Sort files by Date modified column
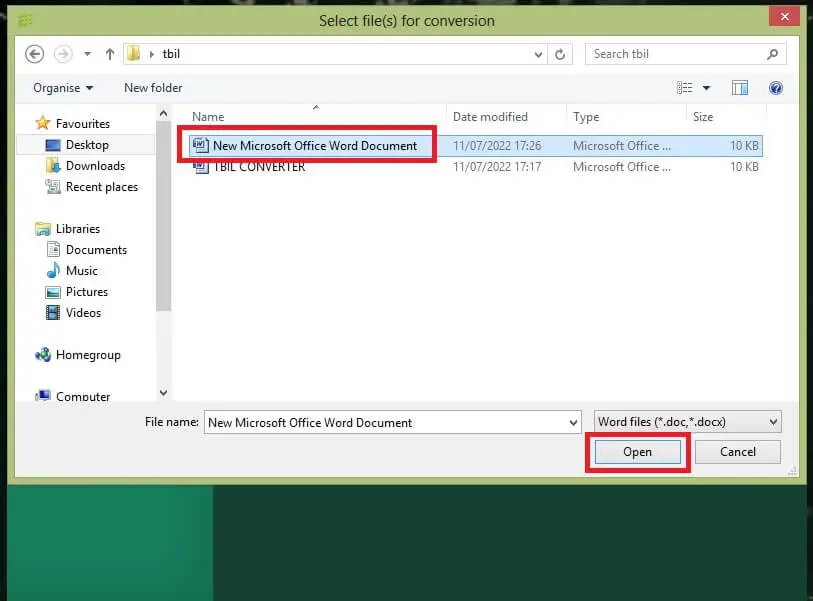The height and width of the screenshot is (601, 813). (x=490, y=117)
